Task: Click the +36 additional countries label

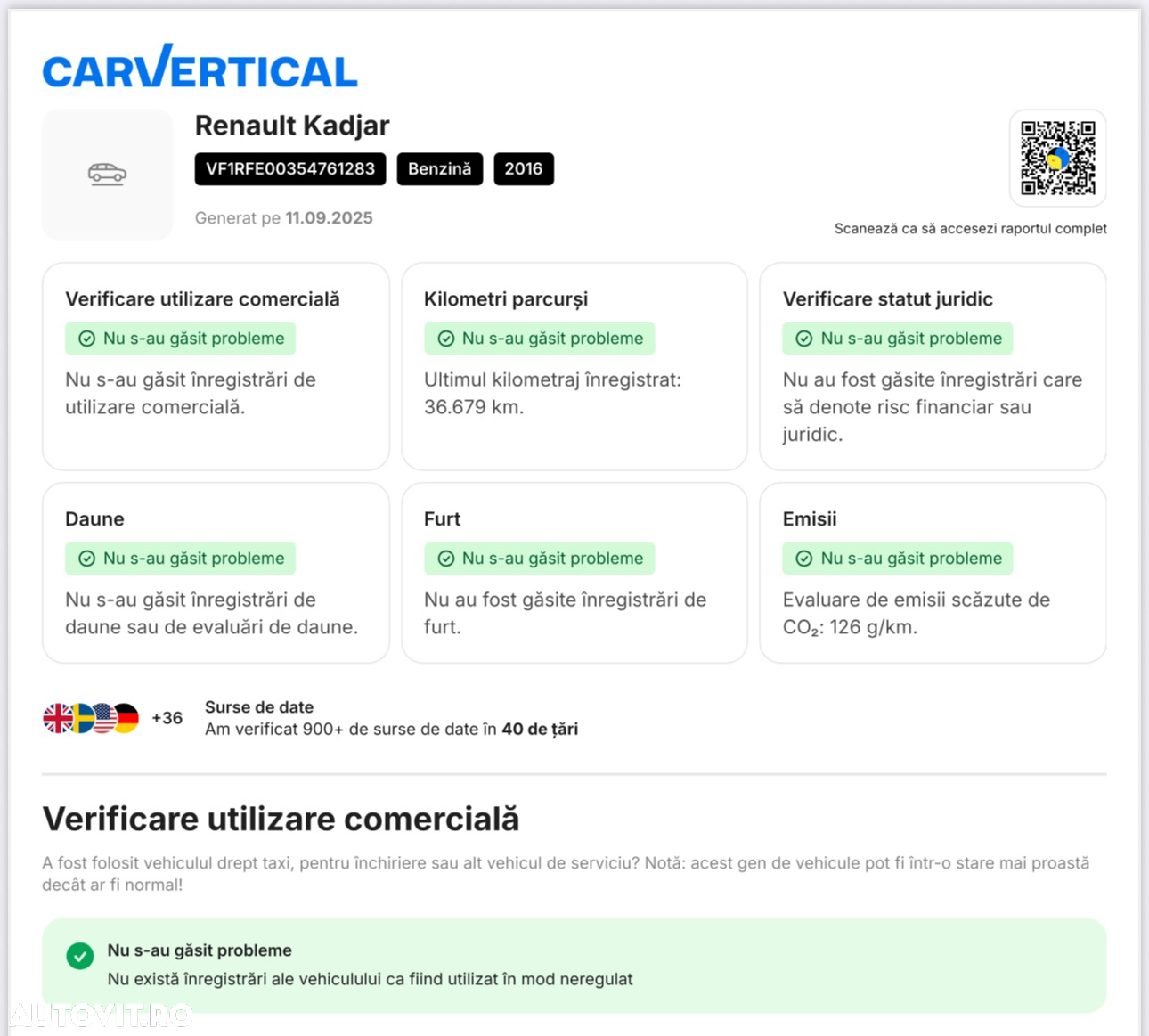Action: pos(167,718)
